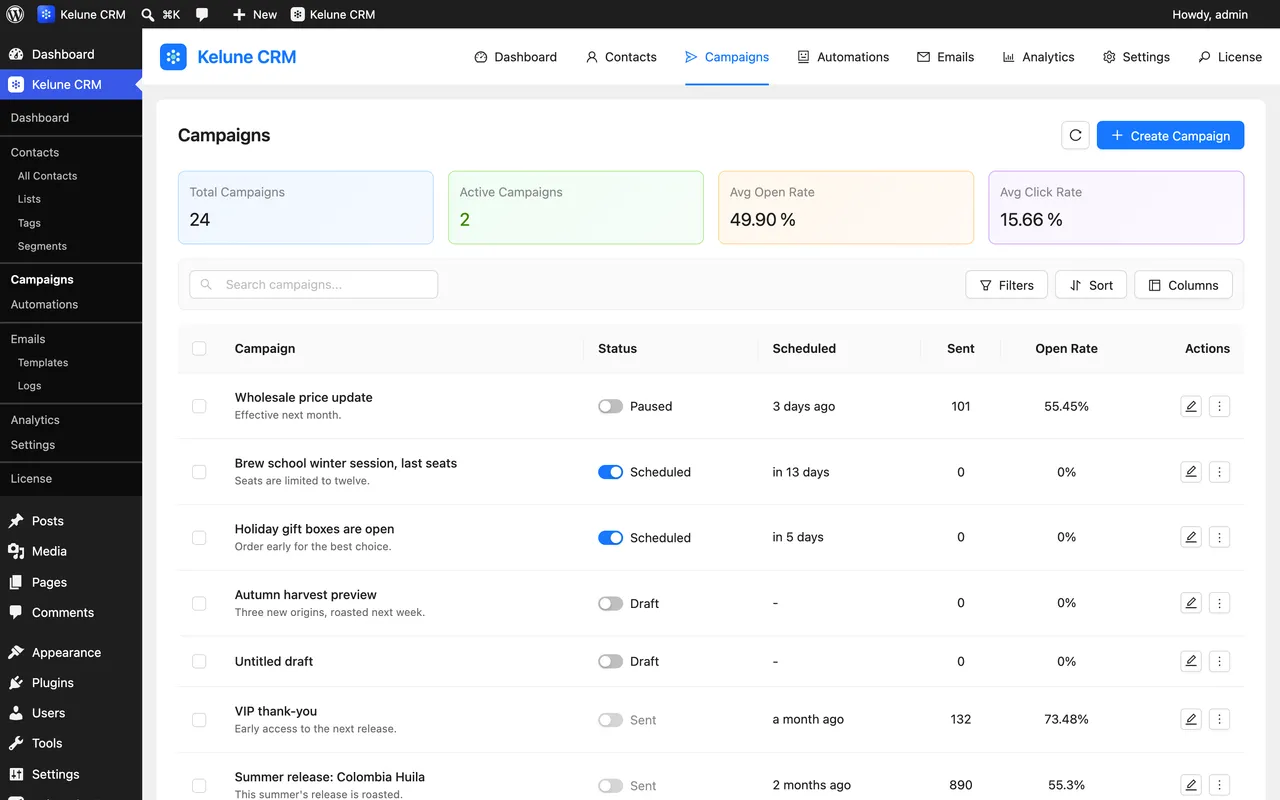Check the Untitled draft row checkbox
This screenshot has height=800, width=1280.
click(199, 661)
